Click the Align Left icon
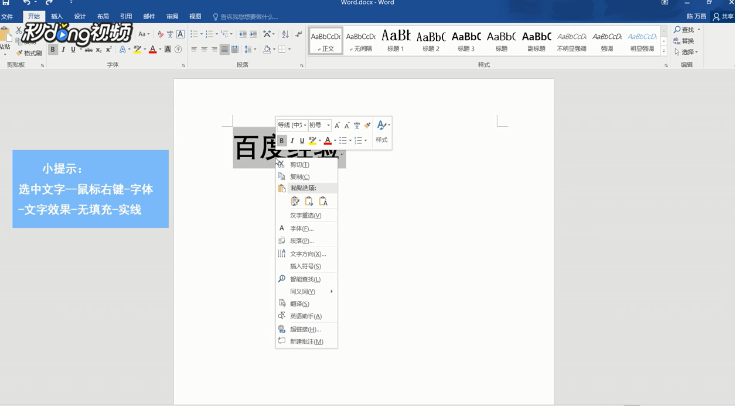 click(194, 49)
